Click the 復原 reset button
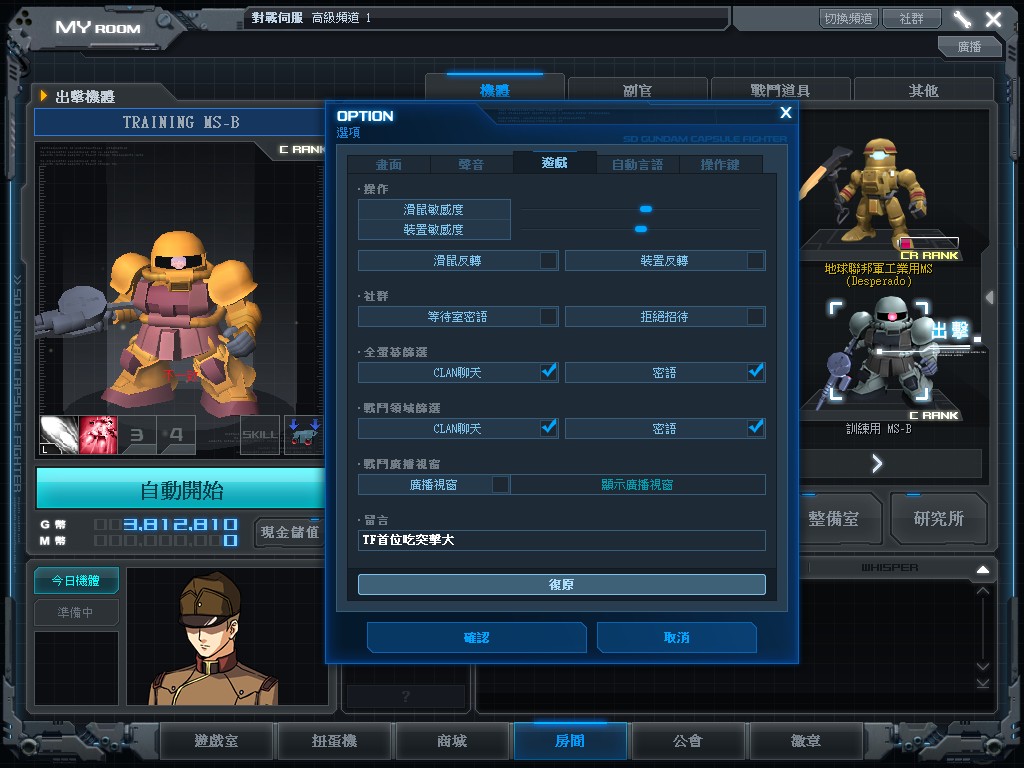The width and height of the screenshot is (1024, 768). click(x=562, y=584)
